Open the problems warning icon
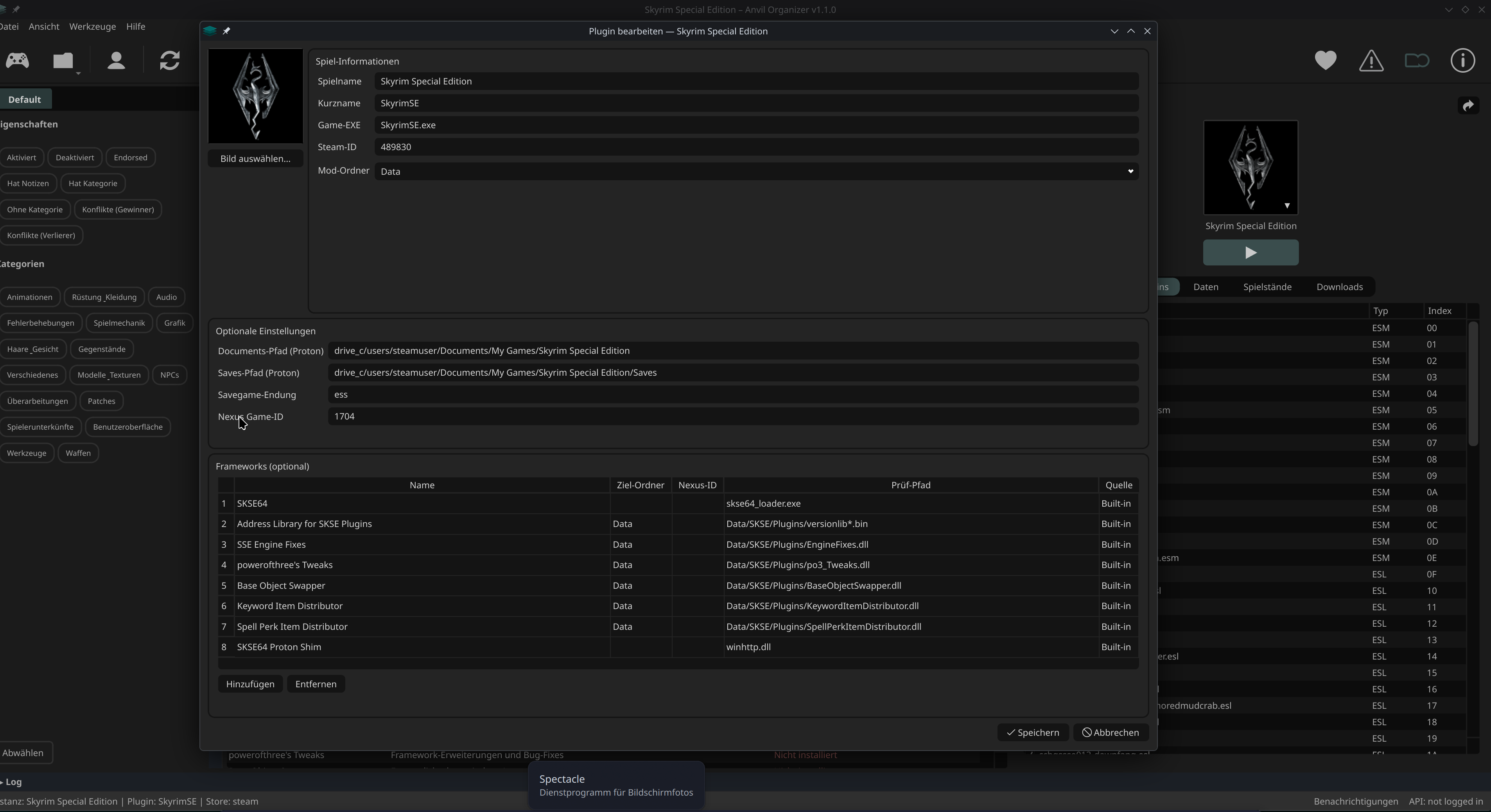 pyautogui.click(x=1371, y=60)
